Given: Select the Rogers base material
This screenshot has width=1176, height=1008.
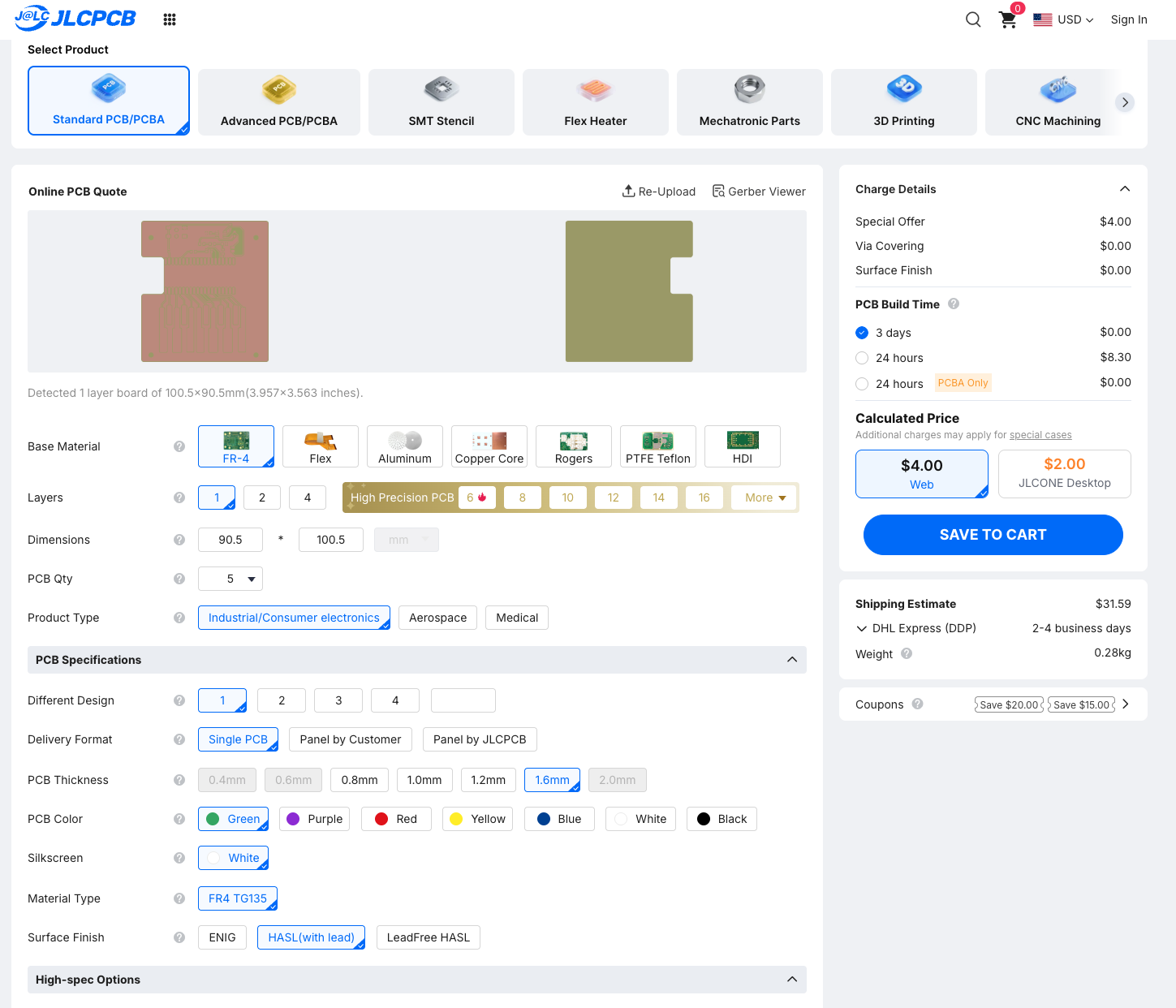Looking at the screenshot, I should (x=574, y=446).
